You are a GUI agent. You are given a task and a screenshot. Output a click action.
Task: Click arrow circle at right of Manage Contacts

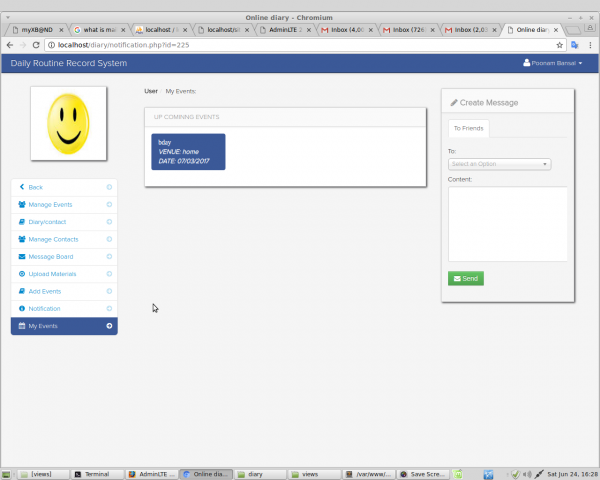[109, 239]
